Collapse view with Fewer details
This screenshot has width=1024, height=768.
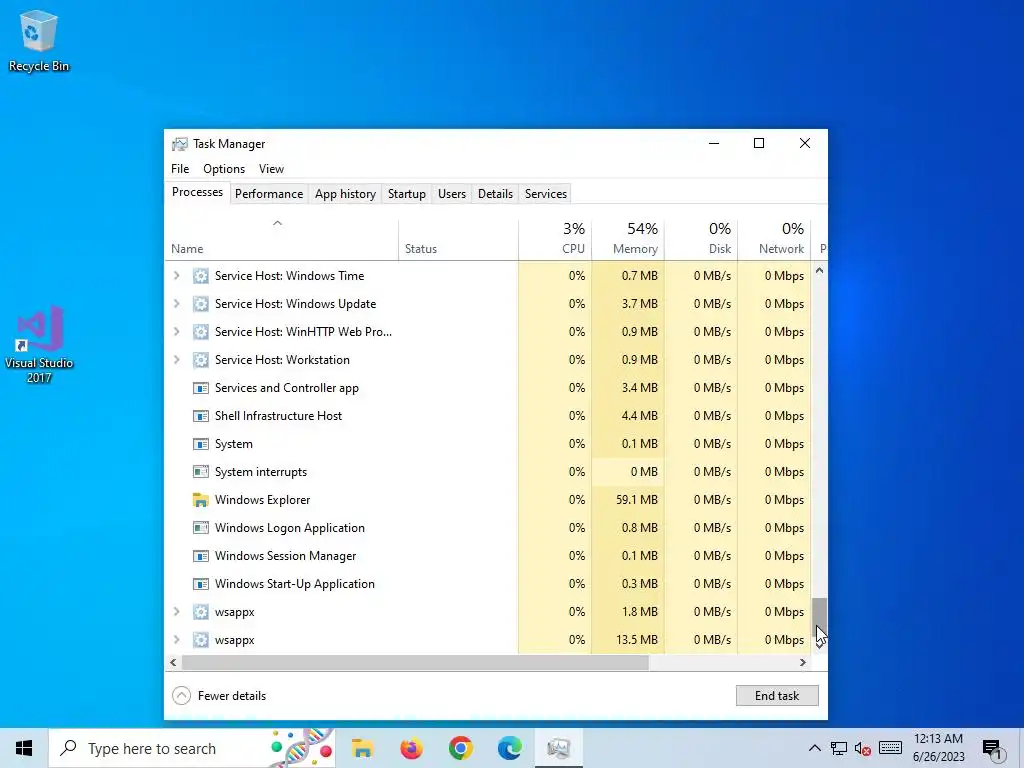click(219, 696)
